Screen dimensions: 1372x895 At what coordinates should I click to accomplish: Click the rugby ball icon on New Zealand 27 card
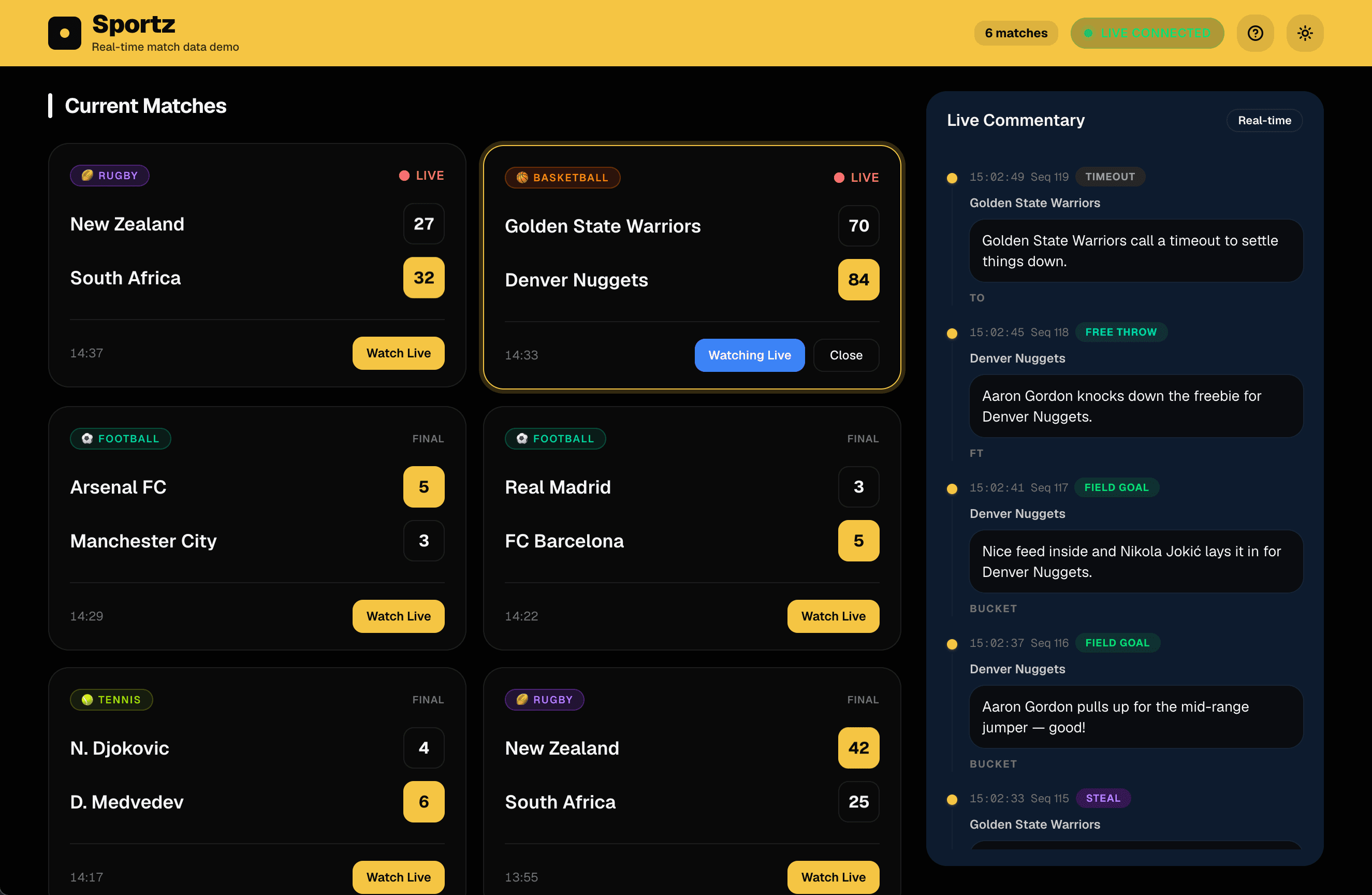[87, 175]
